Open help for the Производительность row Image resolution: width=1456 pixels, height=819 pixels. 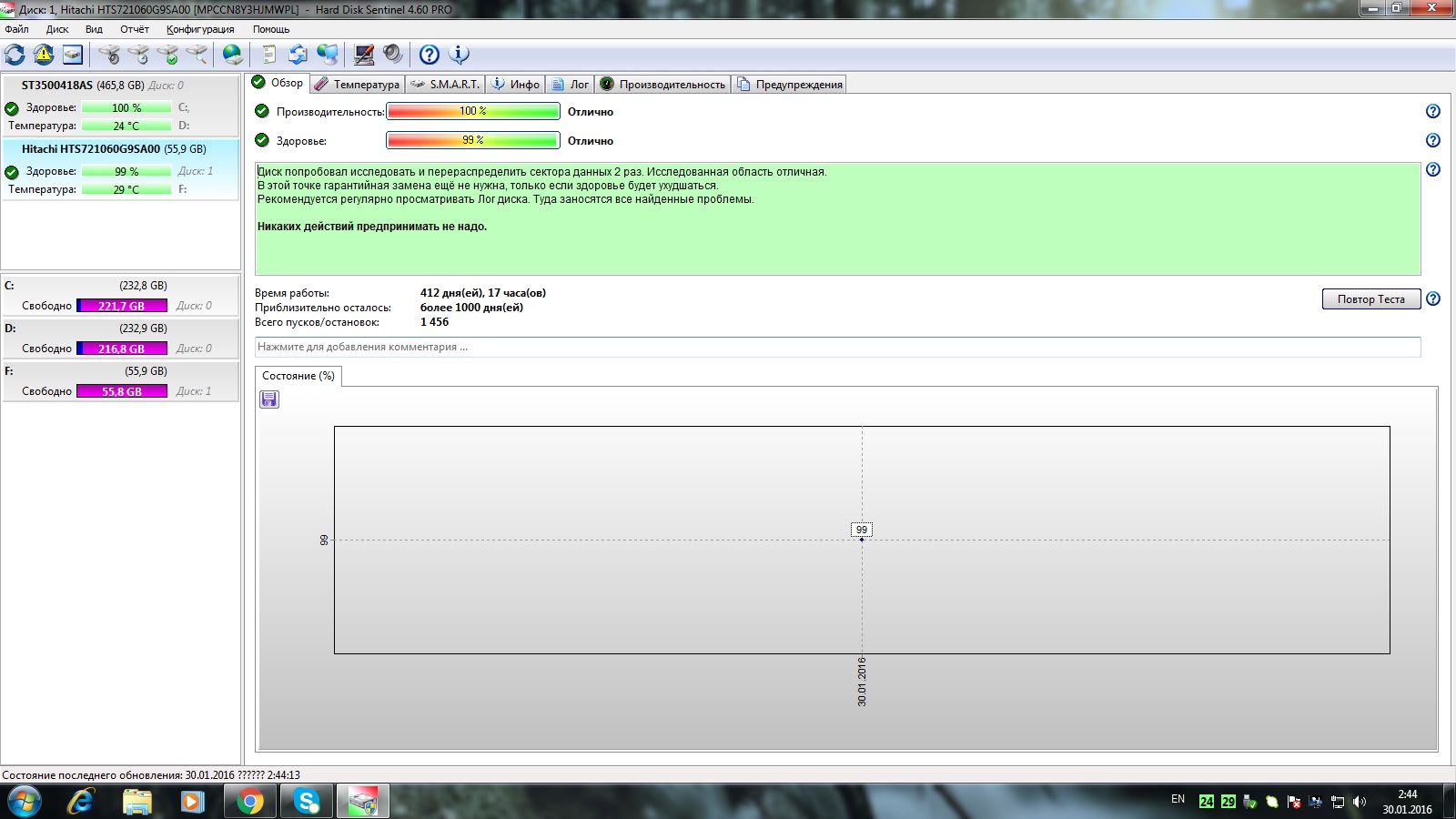click(x=1433, y=111)
